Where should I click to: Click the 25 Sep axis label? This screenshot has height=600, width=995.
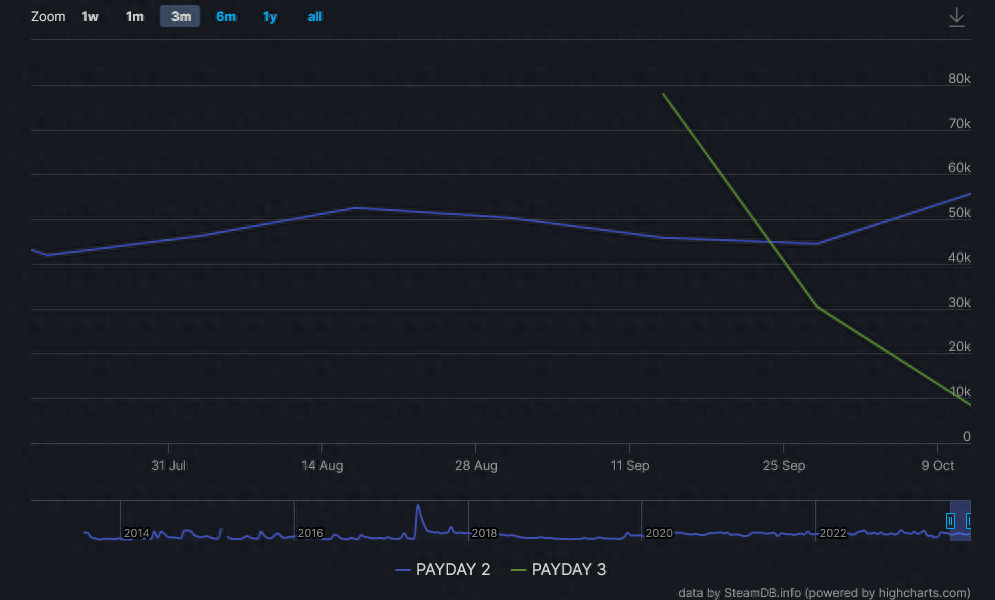[784, 466]
